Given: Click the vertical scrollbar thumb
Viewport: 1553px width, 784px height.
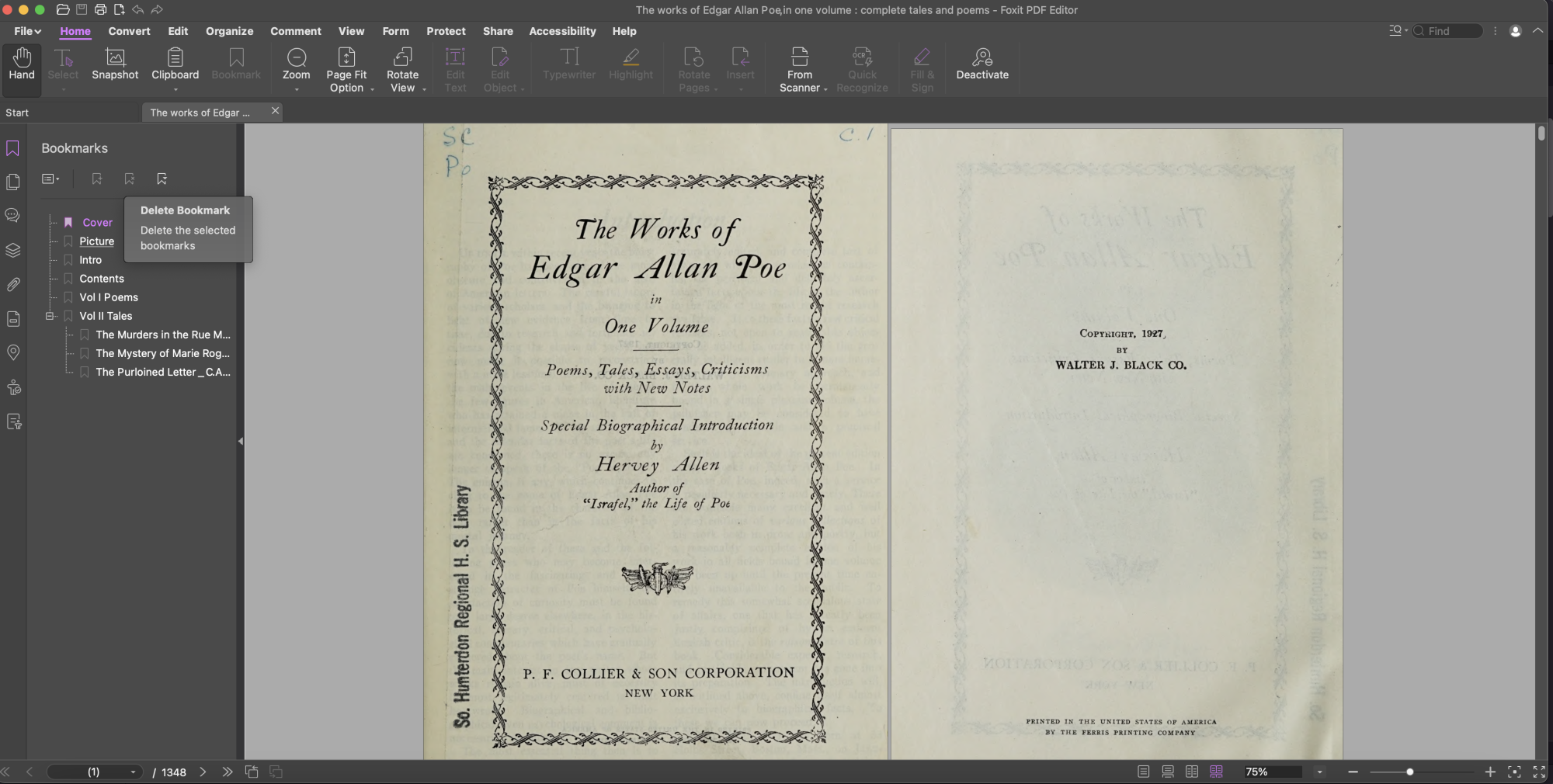Looking at the screenshot, I should 1541,133.
